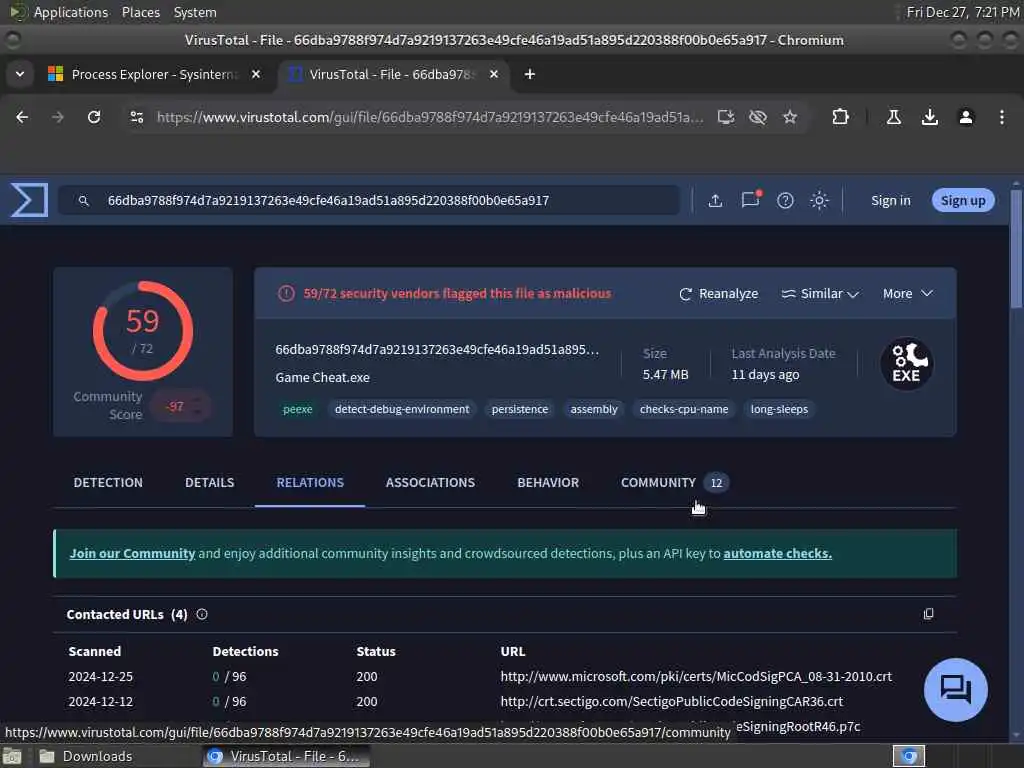Open the Places menu
The width and height of the screenshot is (1024, 768).
[140, 12]
